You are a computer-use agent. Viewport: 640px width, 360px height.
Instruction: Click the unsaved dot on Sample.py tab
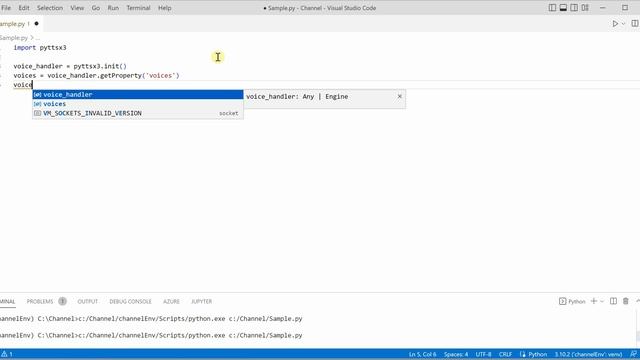(36, 24)
